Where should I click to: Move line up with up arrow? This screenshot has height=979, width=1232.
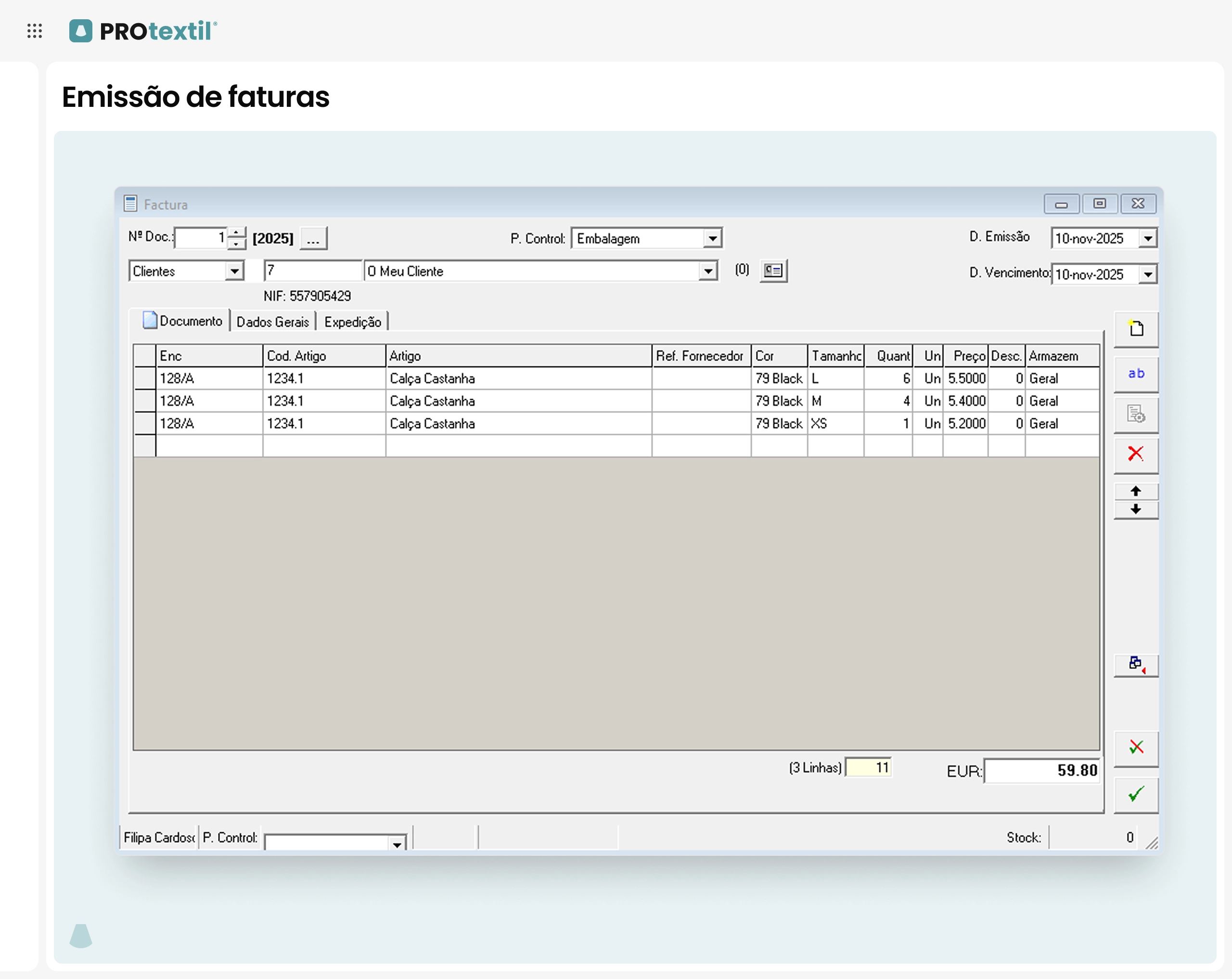click(1135, 491)
